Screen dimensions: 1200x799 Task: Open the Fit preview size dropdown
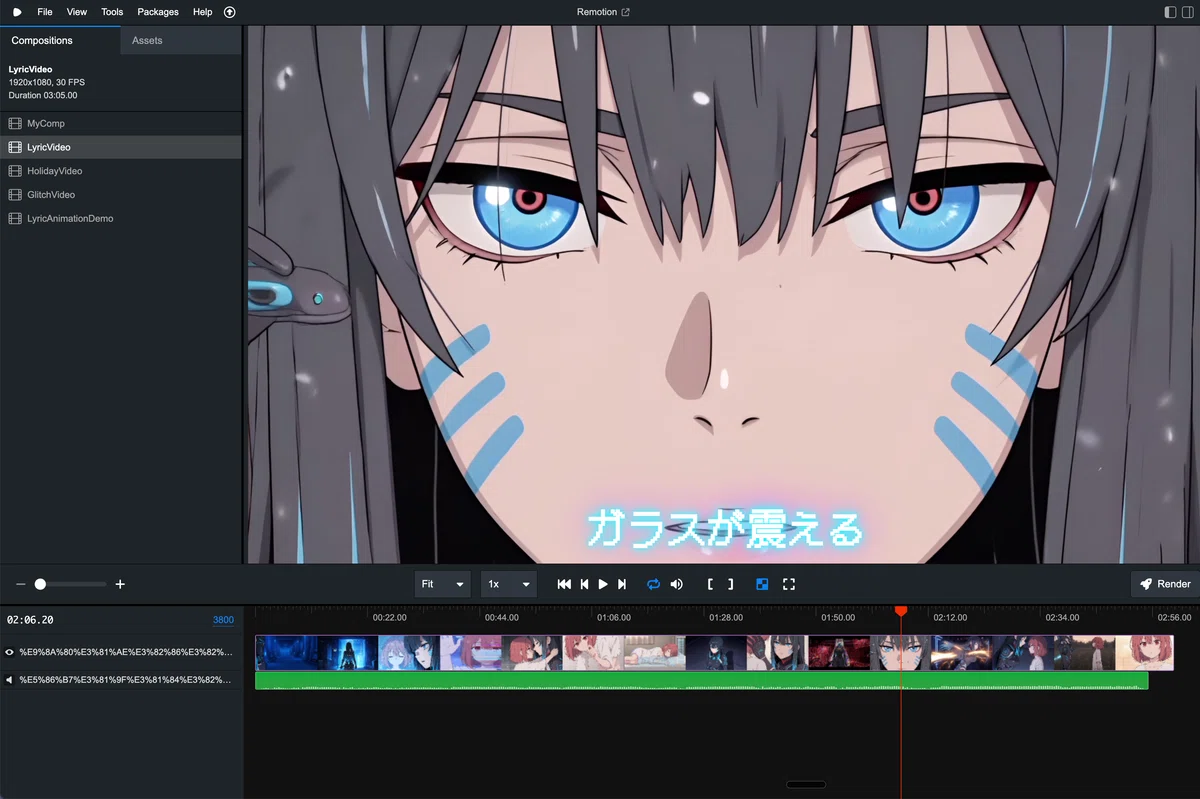(x=442, y=584)
